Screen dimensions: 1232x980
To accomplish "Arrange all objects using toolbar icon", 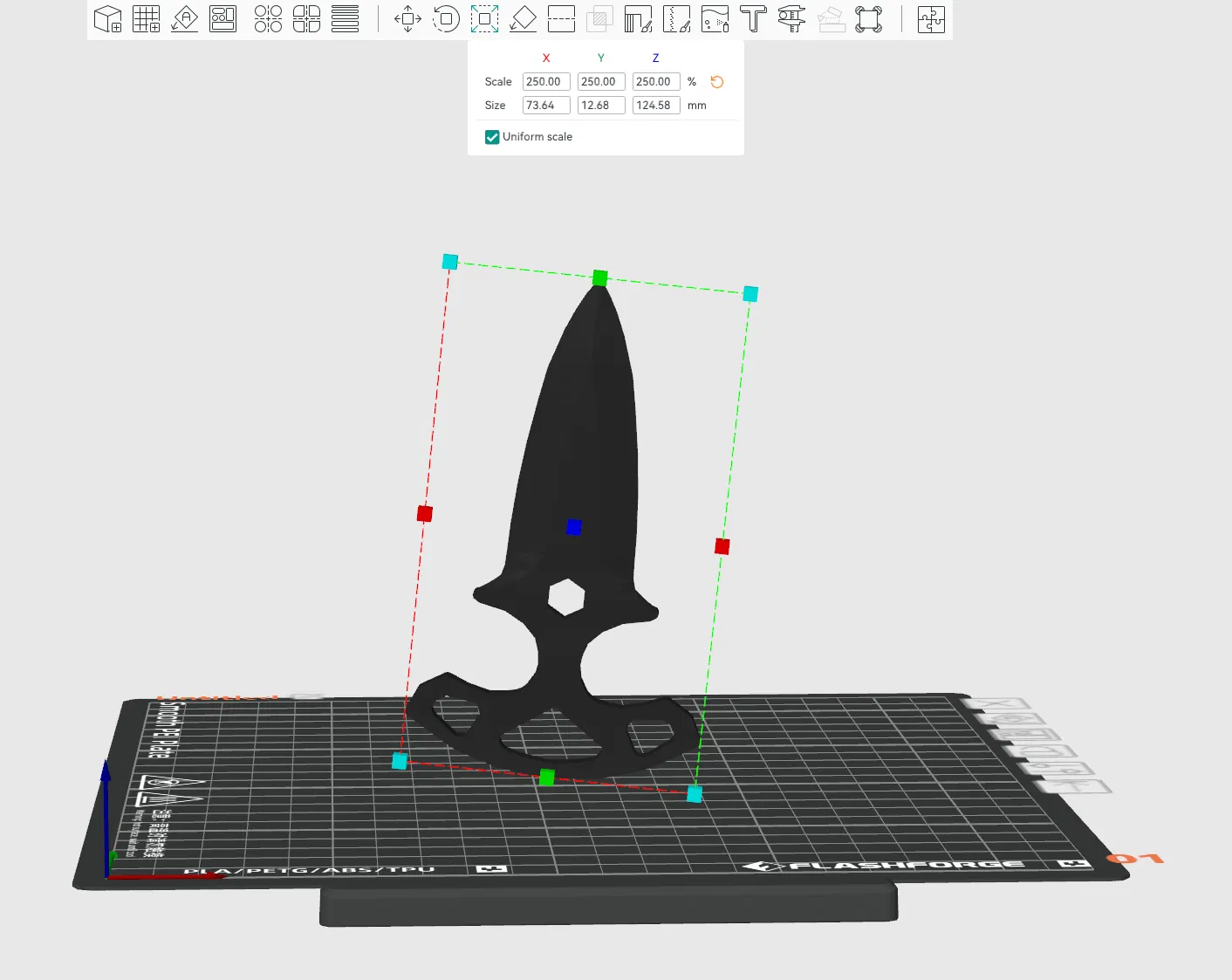I will click(x=222, y=18).
